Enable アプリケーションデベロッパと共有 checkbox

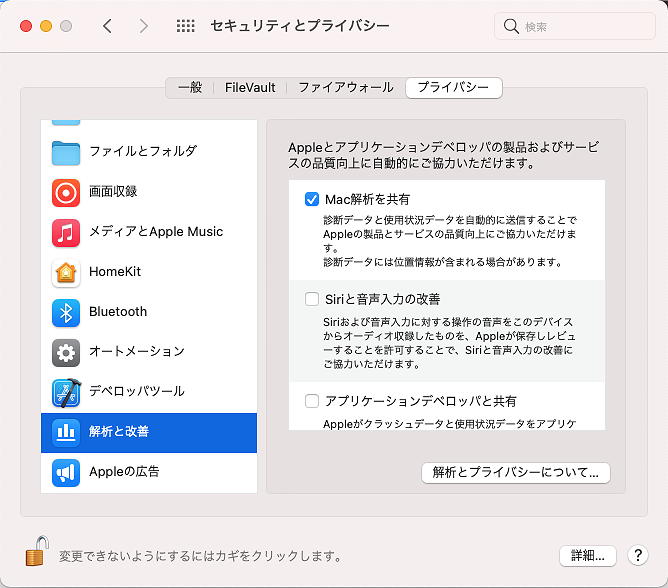pyautogui.click(x=312, y=401)
